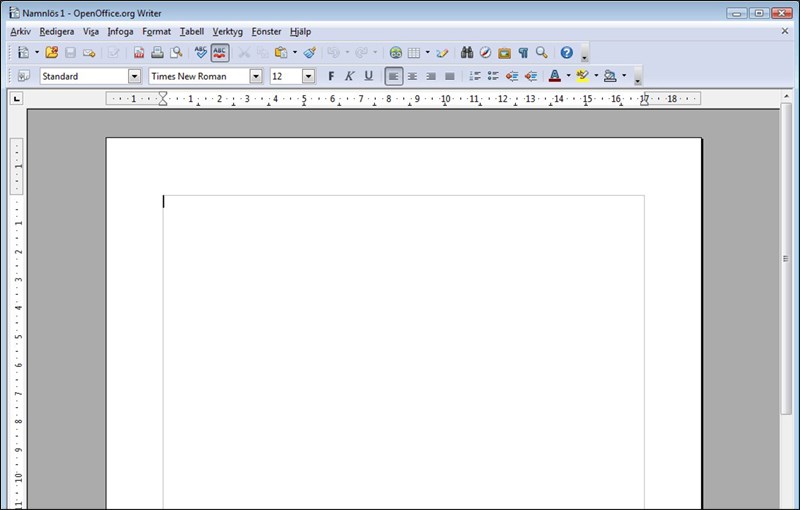This screenshot has height=510, width=800.
Task: Open Page Preview icon
Action: [x=176, y=53]
